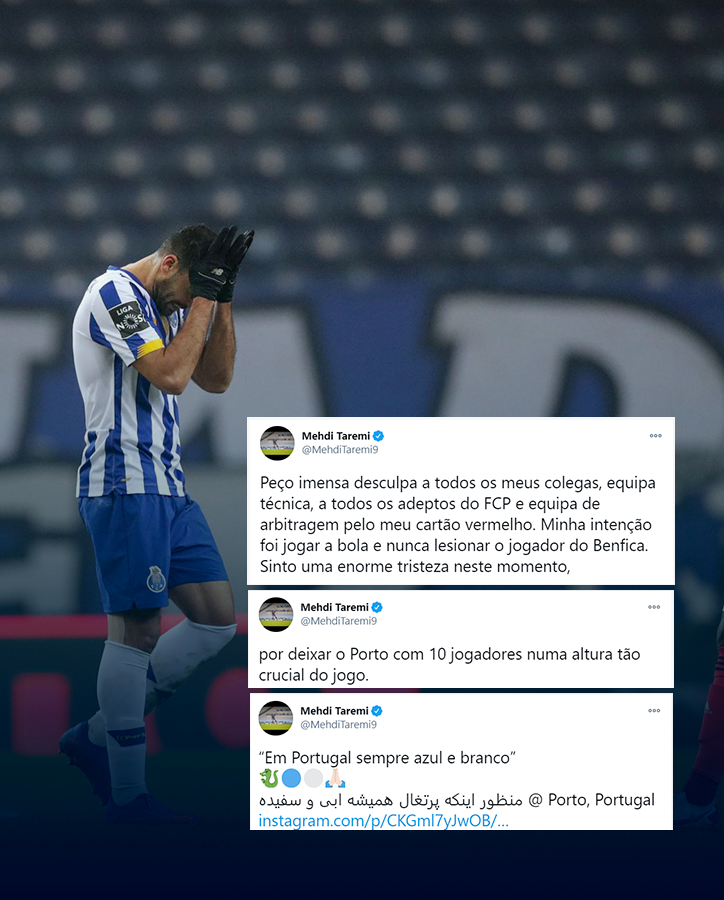
Task: Click Mehdi Taremi avatar in second tweet
Action: [x=276, y=614]
